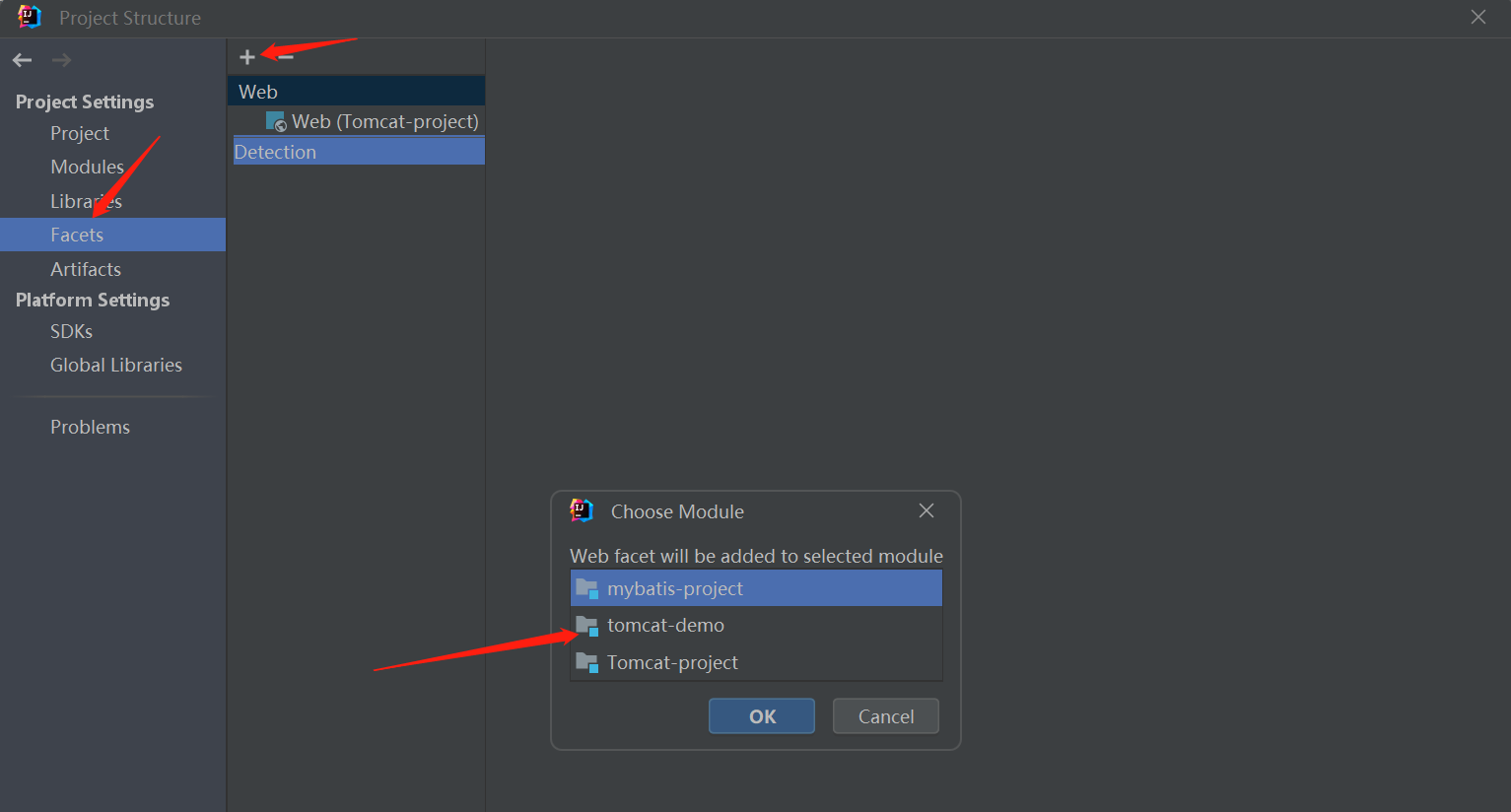Click the Web facet icon for Tomcat-project
This screenshot has height=812, width=1511.
click(x=276, y=121)
